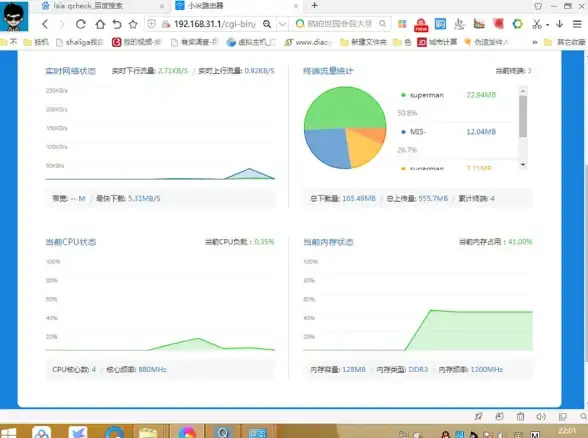Open the 其它收藏 bookmark folder
588x438 pixels.
click(564, 42)
